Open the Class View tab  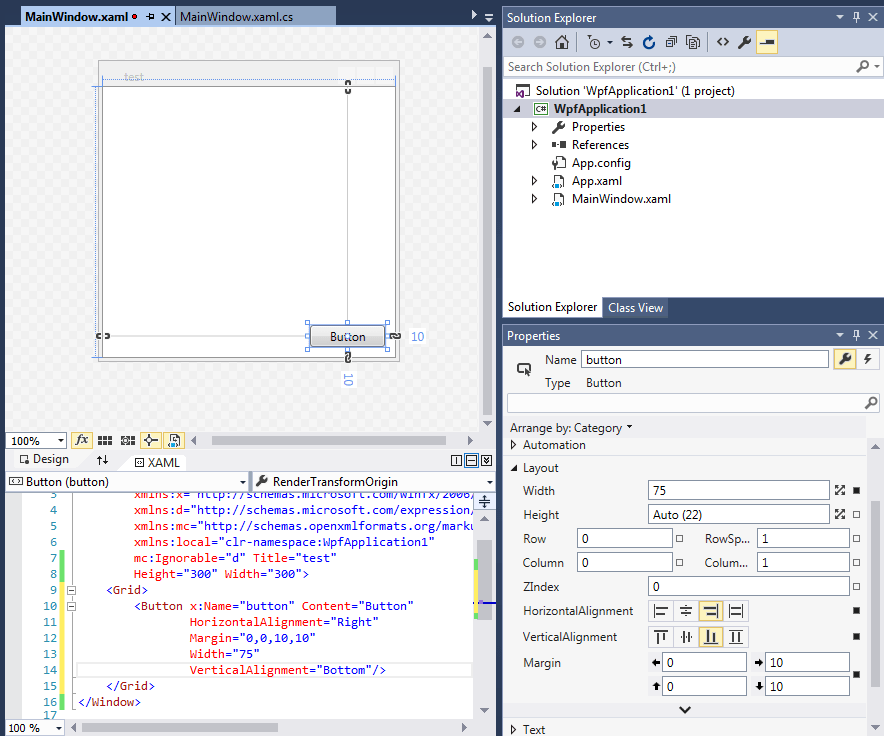635,308
